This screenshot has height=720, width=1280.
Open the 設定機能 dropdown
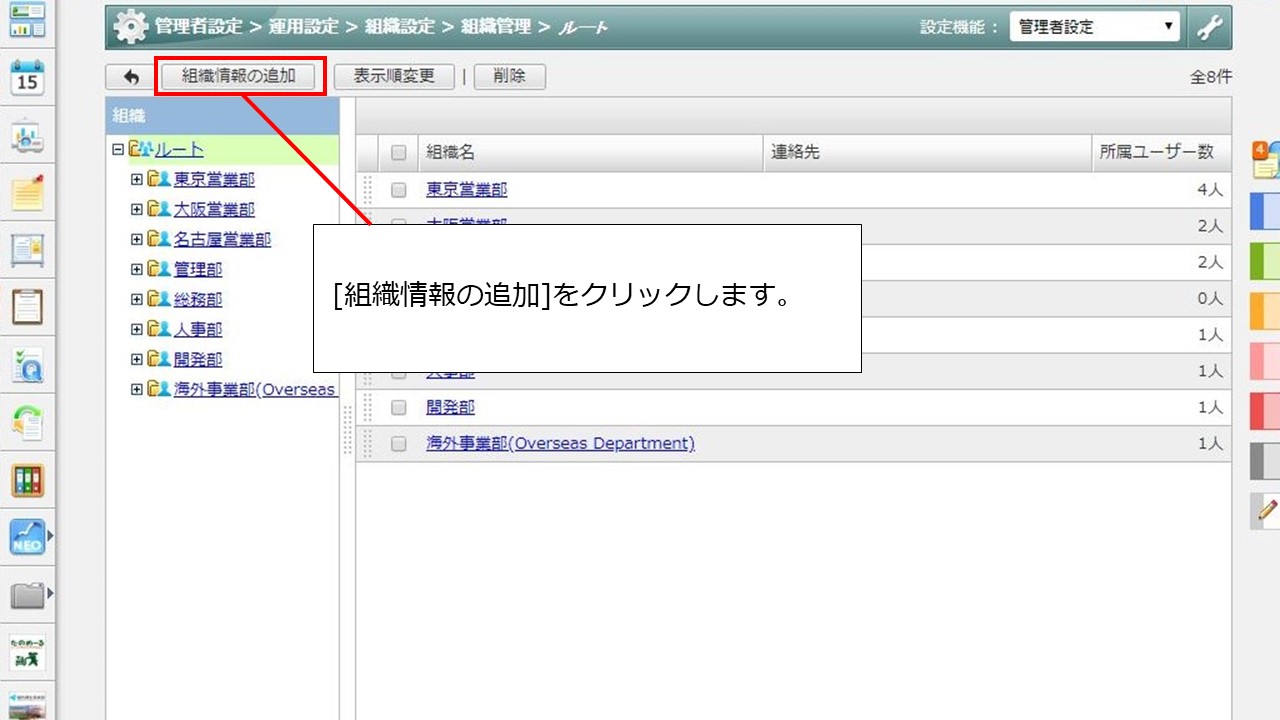(x=1094, y=28)
